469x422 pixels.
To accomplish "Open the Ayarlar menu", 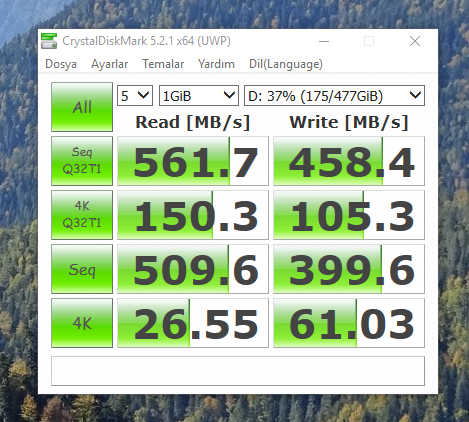I will pos(109,64).
